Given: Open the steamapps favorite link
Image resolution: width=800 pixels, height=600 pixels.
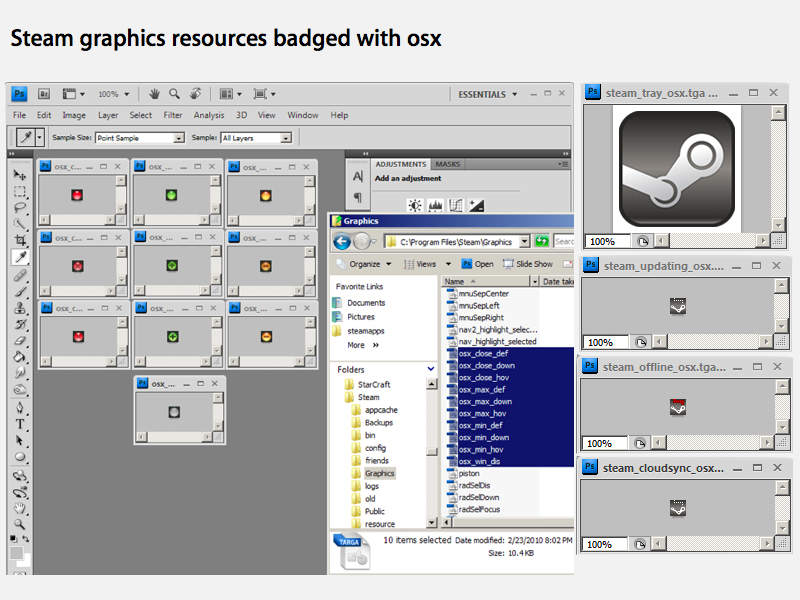Looking at the screenshot, I should [366, 331].
